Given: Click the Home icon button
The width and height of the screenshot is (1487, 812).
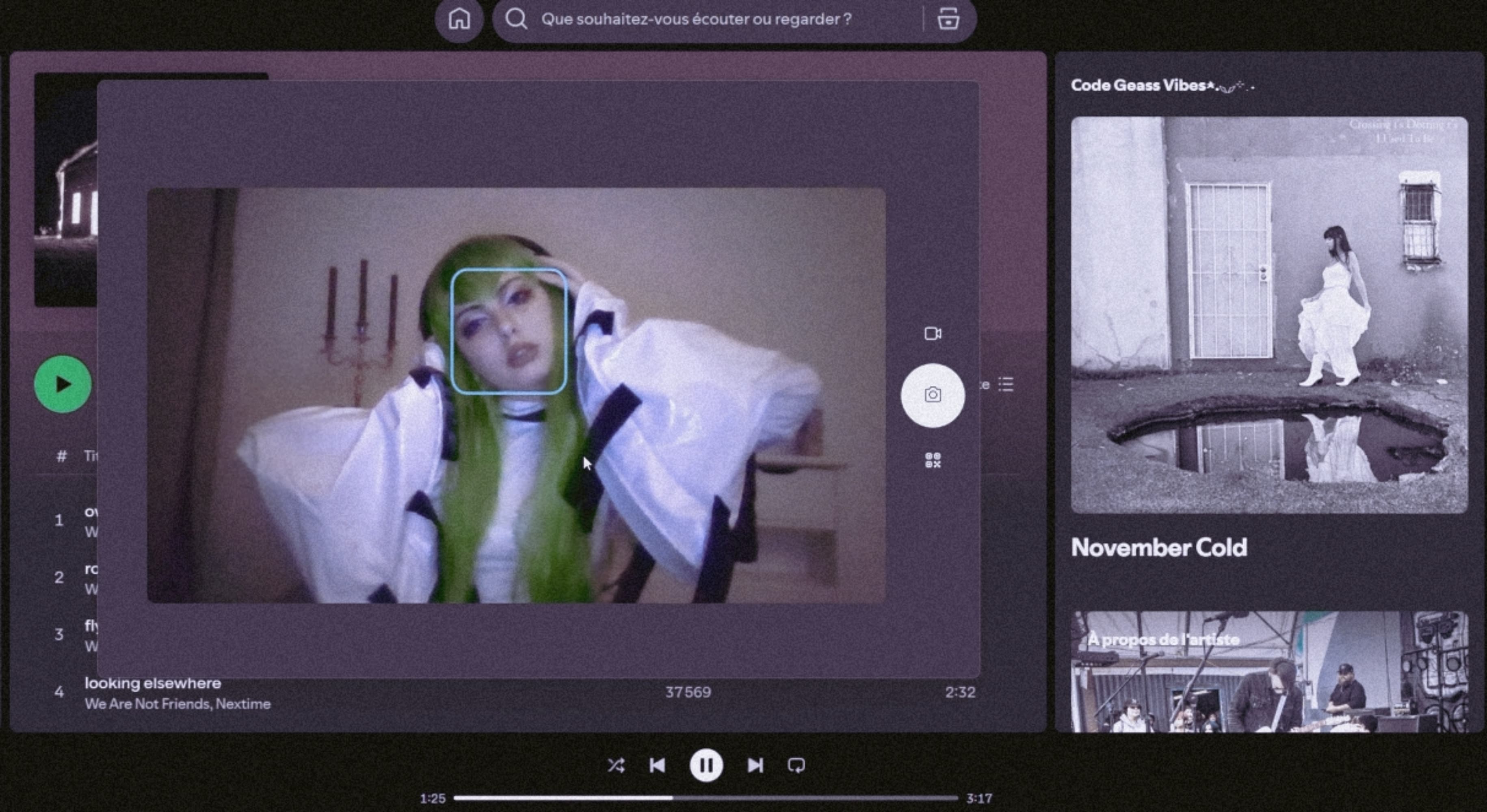Looking at the screenshot, I should click(459, 19).
